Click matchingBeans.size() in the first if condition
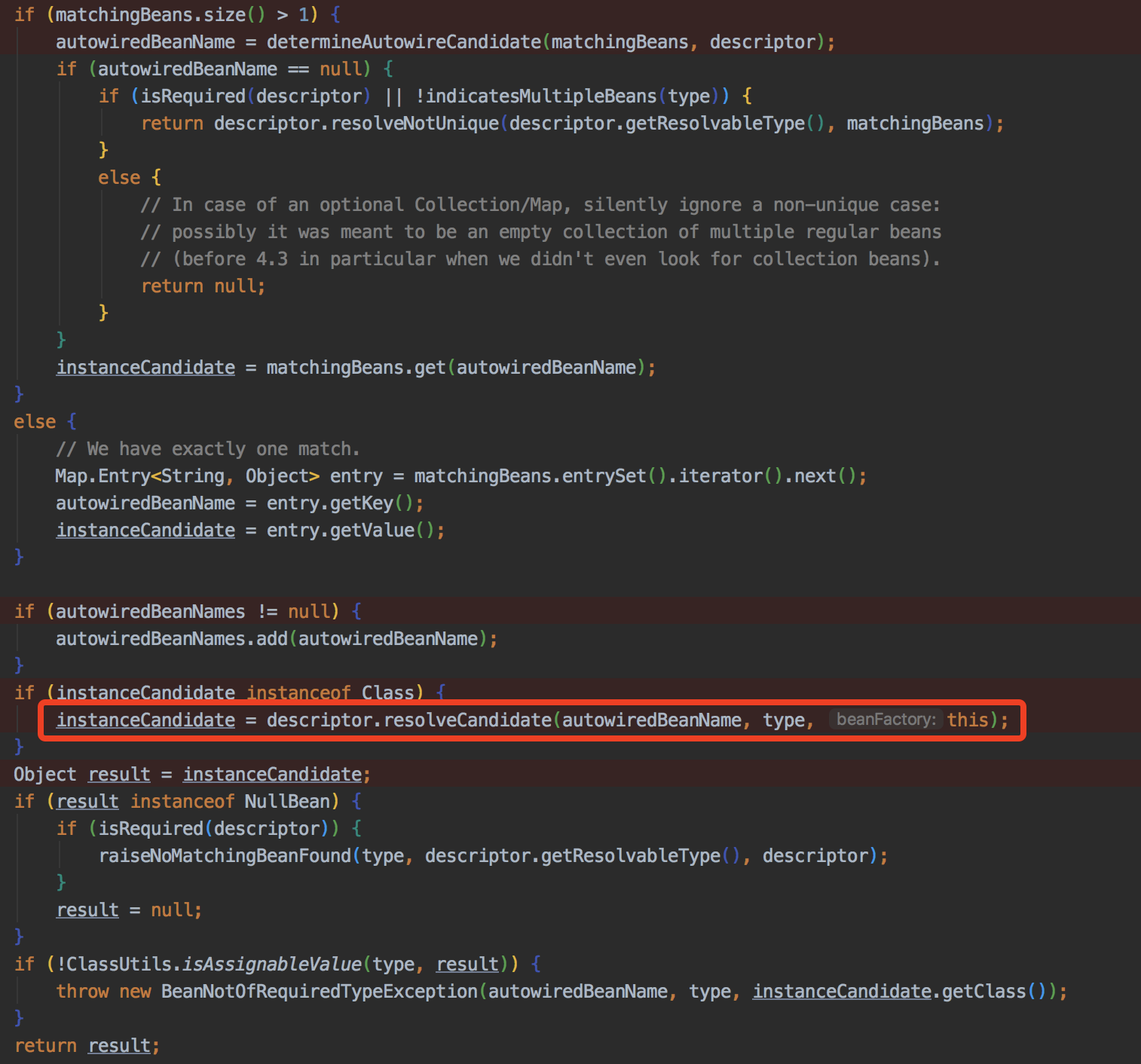This screenshot has width=1141, height=1064. [x=161, y=15]
